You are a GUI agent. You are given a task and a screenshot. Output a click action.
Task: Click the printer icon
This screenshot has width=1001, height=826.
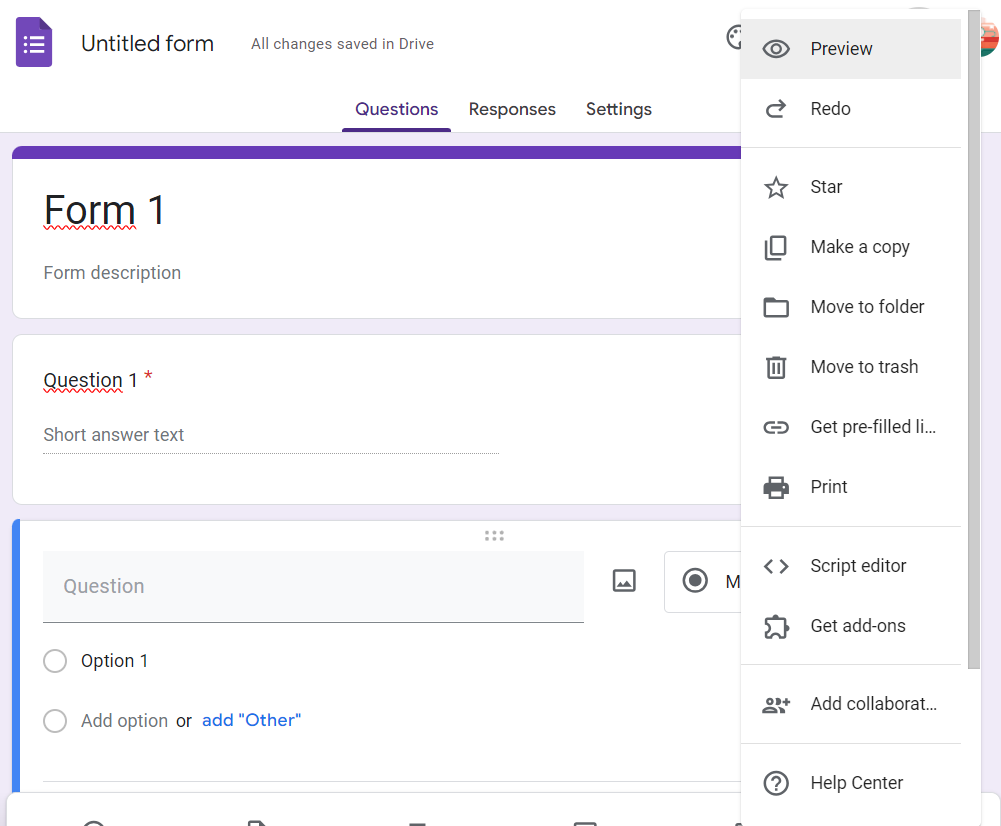(776, 487)
